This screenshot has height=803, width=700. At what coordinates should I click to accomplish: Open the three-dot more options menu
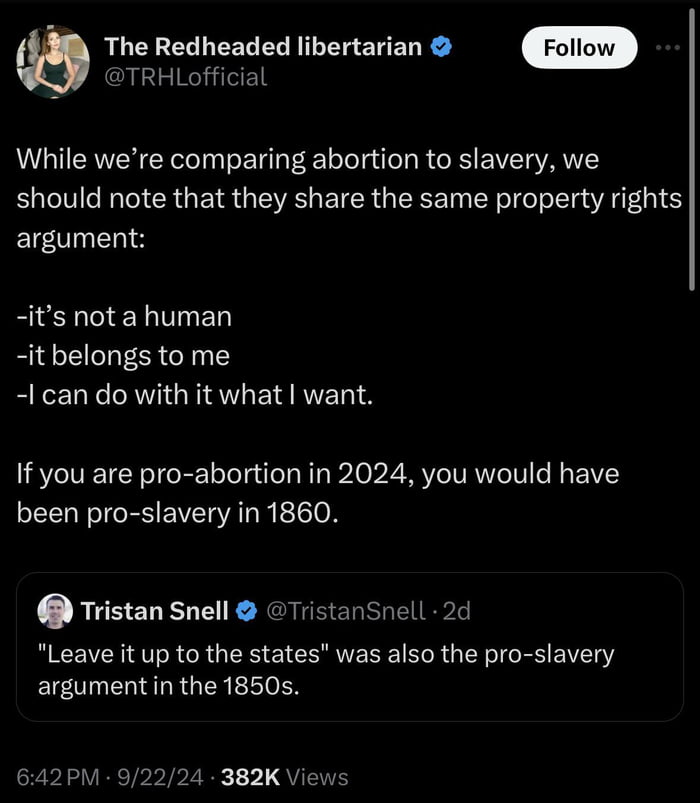click(x=664, y=47)
